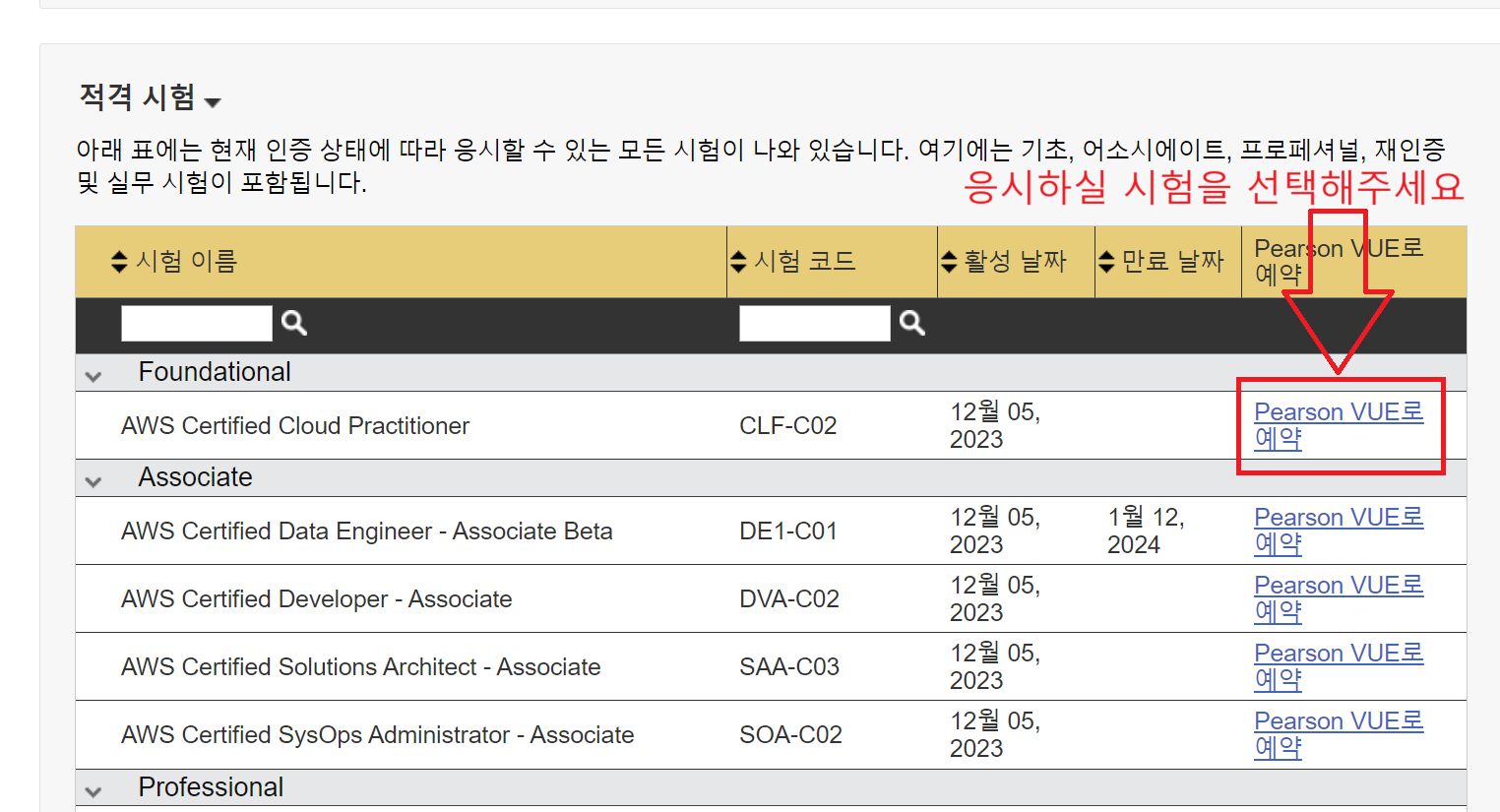Screen dimensions: 1500x812
Task: Sort table by 시험 이름 column arrows
Action: tap(119, 261)
